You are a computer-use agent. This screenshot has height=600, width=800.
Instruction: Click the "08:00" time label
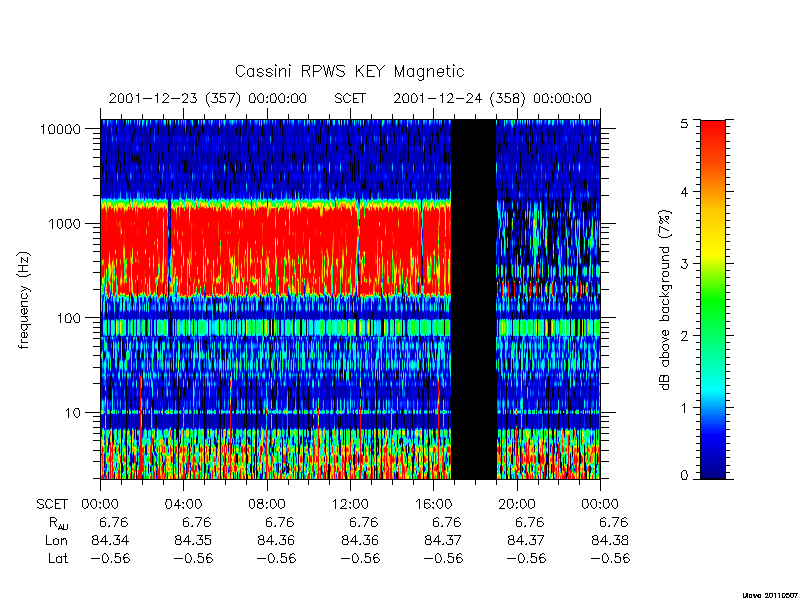tap(267, 505)
